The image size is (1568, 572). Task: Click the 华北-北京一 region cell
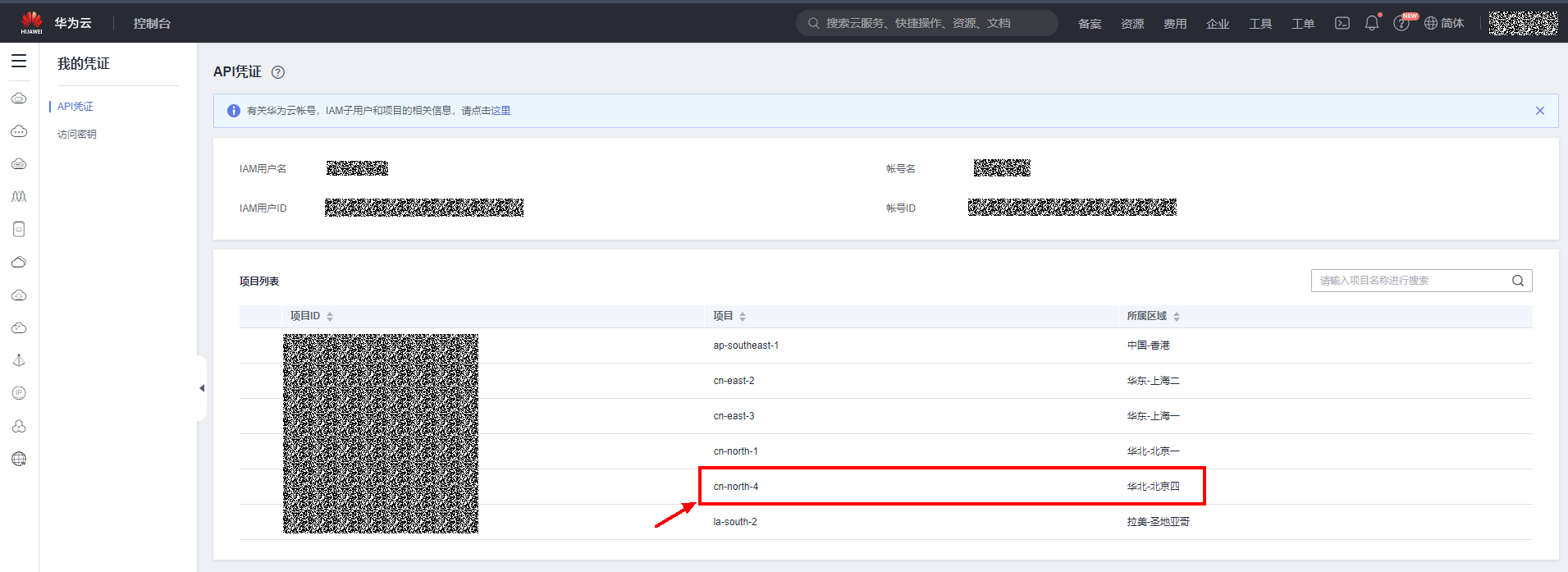click(1153, 451)
